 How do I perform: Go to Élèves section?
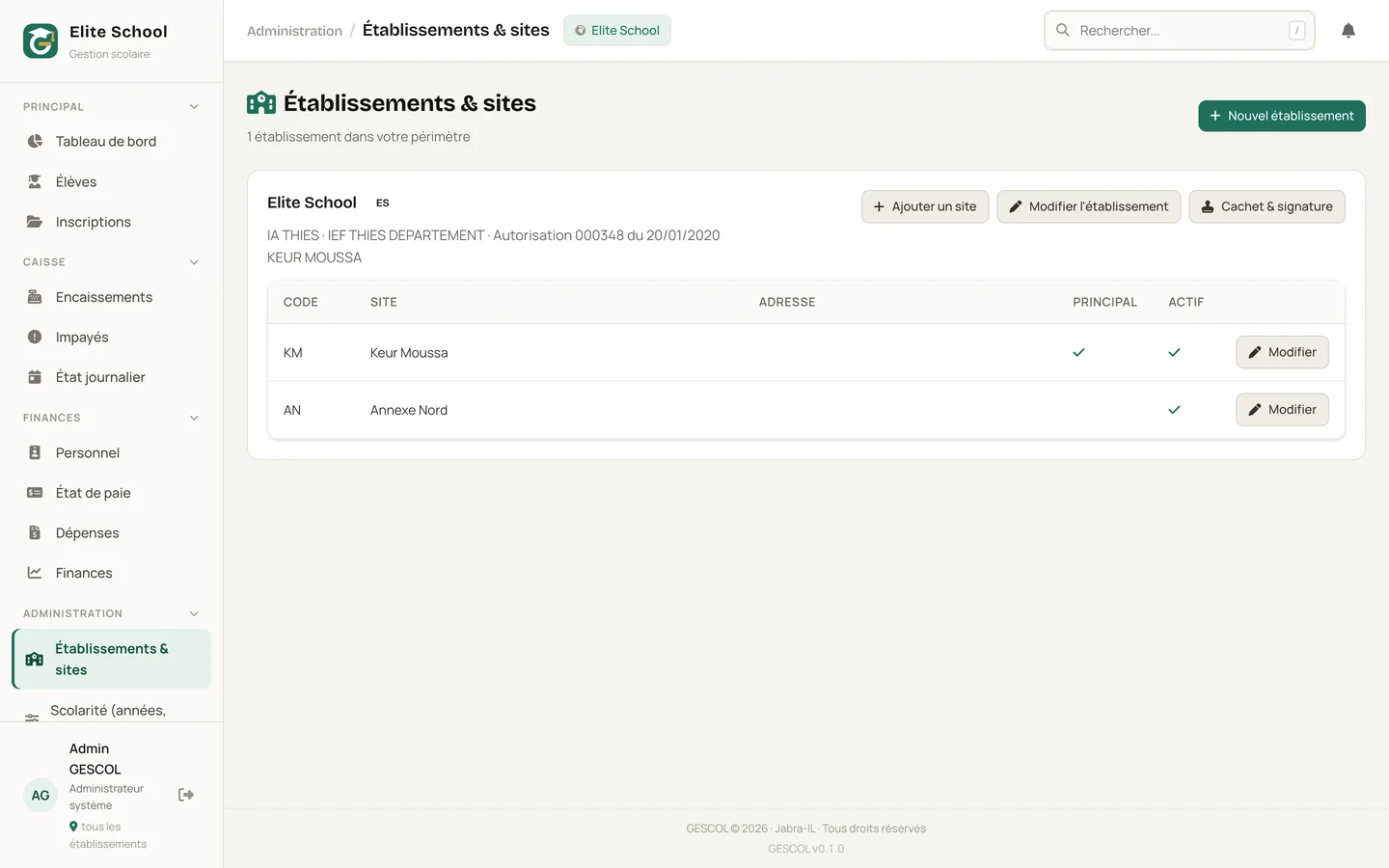tap(111, 181)
